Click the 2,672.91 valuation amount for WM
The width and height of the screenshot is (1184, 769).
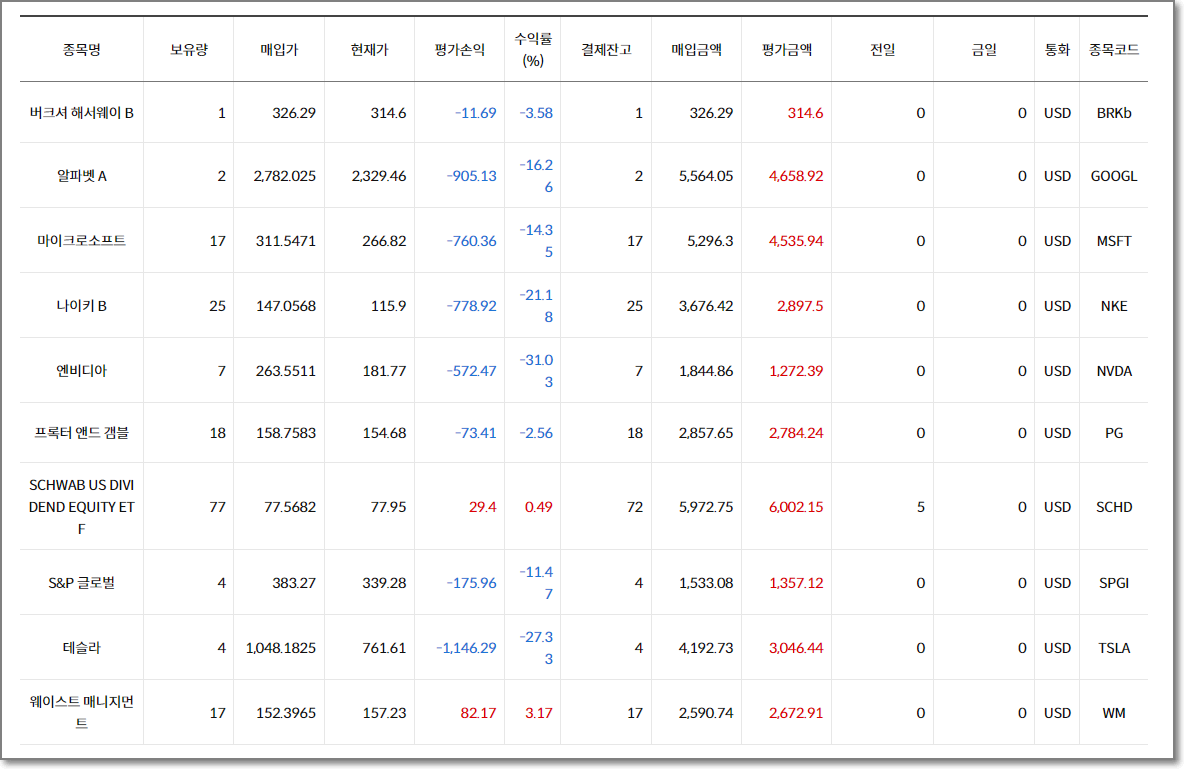(x=796, y=713)
